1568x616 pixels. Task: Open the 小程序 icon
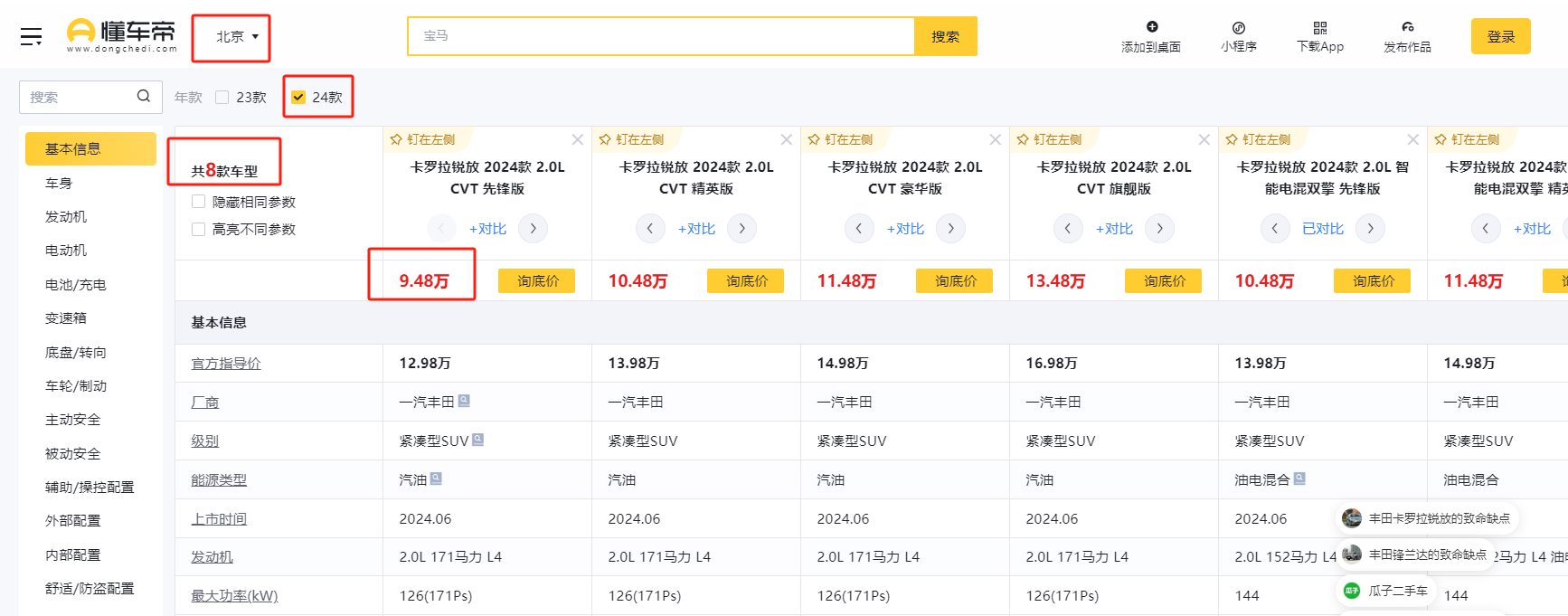click(1239, 28)
